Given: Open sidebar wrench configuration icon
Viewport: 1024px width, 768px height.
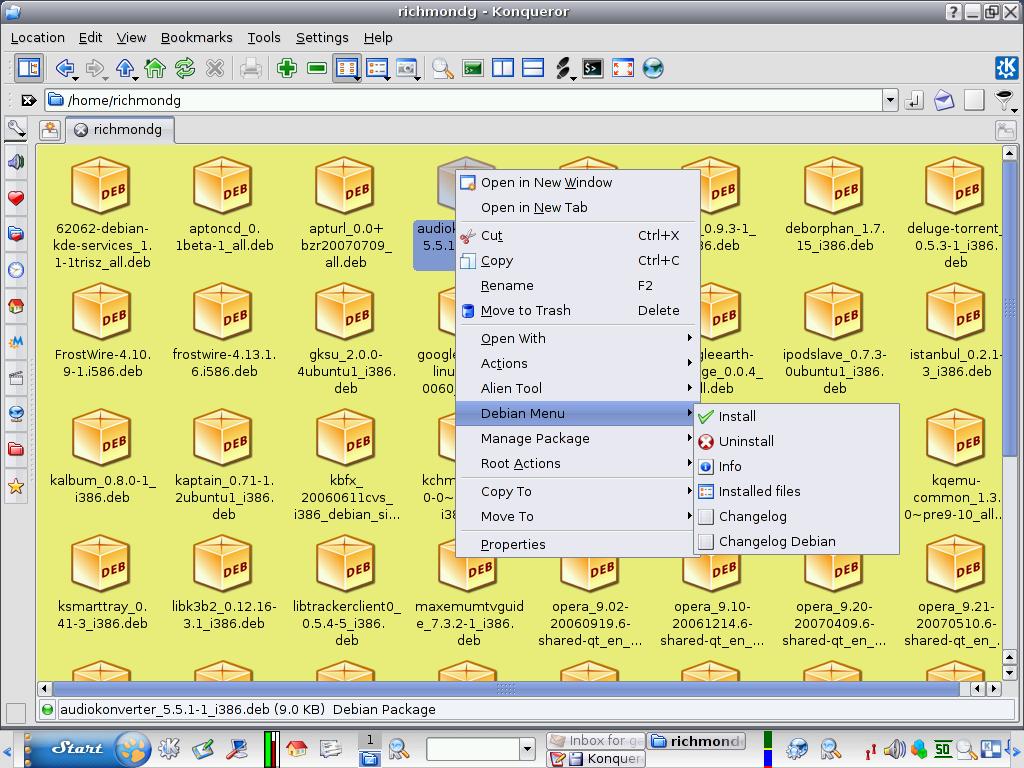Looking at the screenshot, I should (x=16, y=128).
